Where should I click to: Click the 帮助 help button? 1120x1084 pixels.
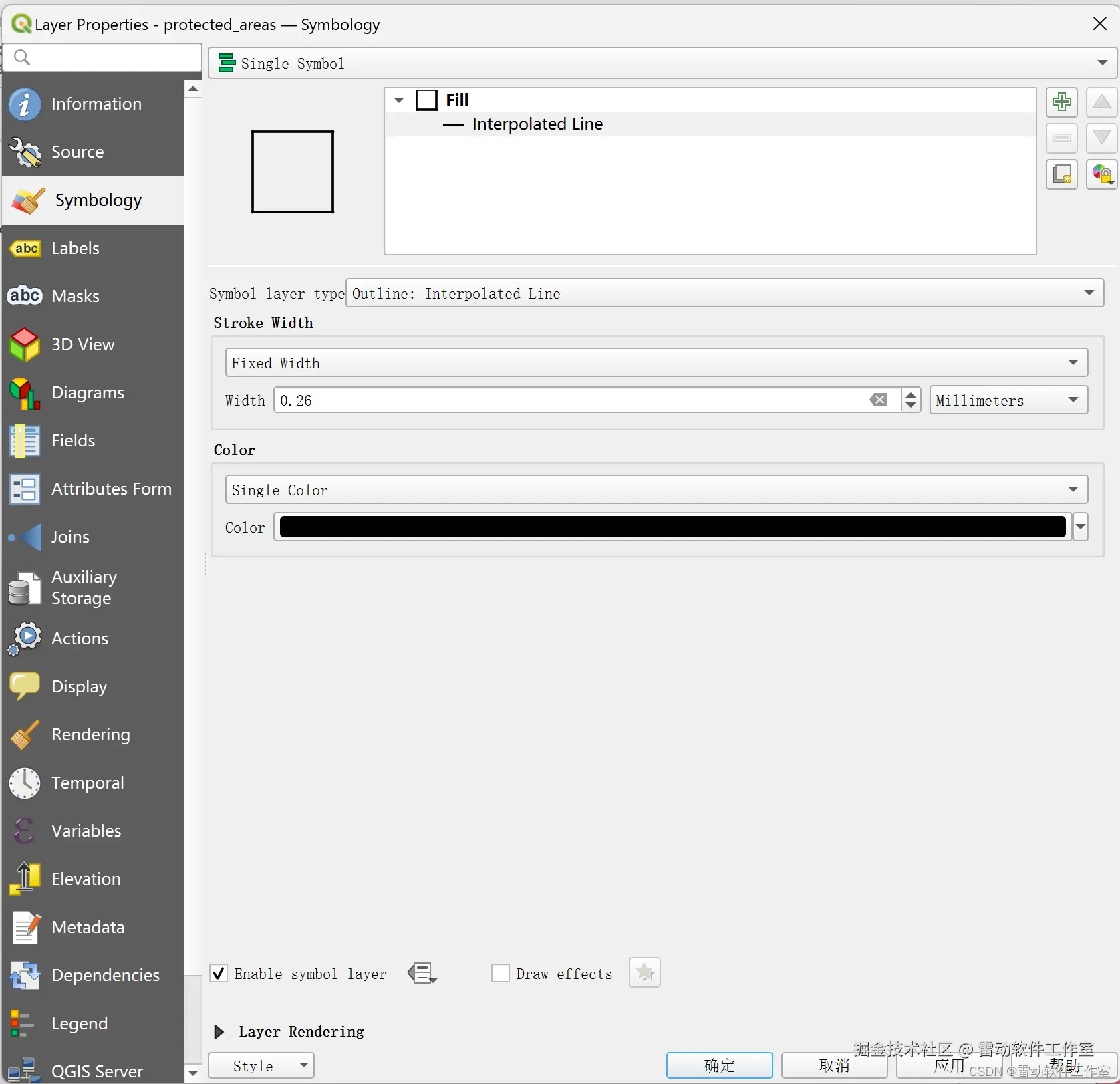pyautogui.click(x=1064, y=1066)
